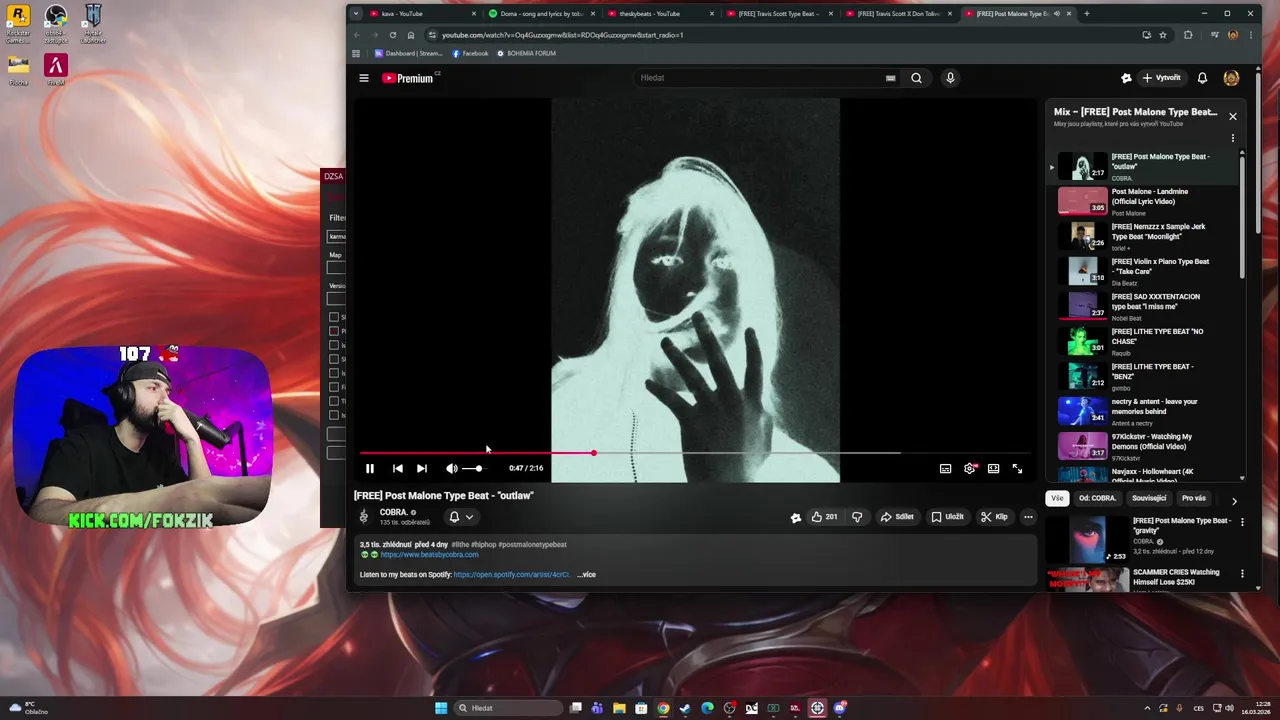
Task: Open options for SCAMMER CRIES video suggestion
Action: click(x=1242, y=574)
